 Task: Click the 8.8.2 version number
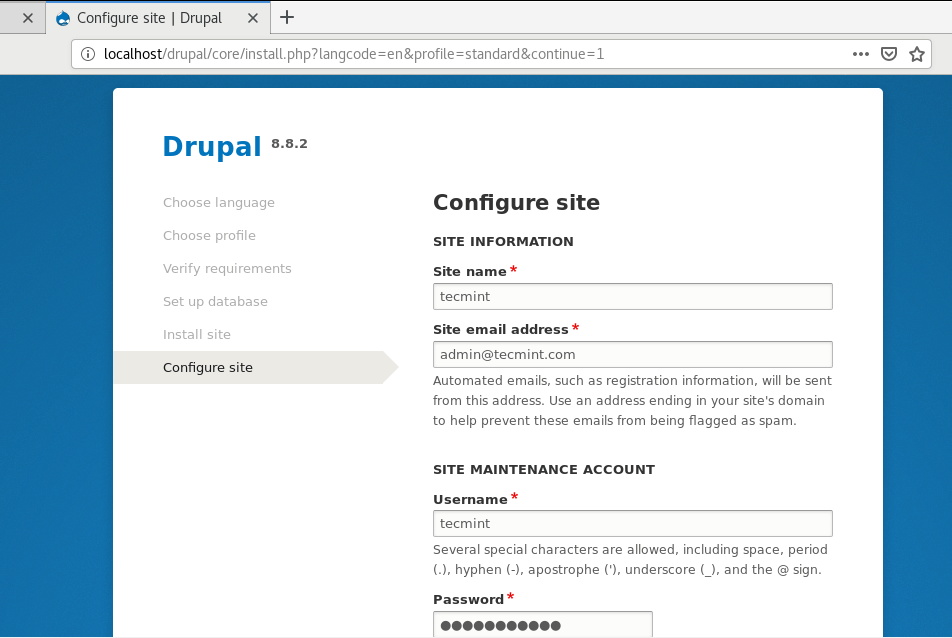[x=289, y=144]
